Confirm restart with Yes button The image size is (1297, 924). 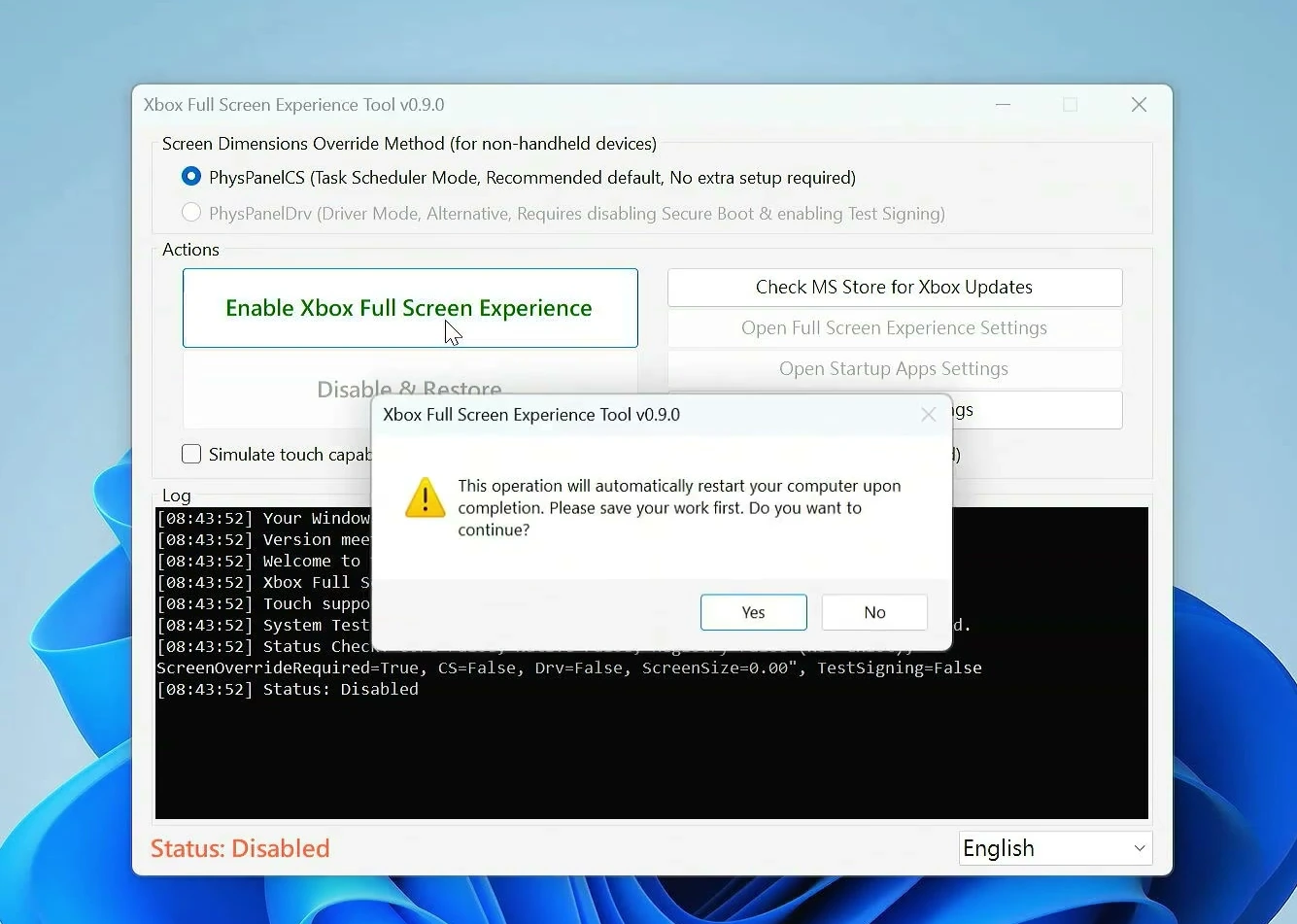click(754, 612)
